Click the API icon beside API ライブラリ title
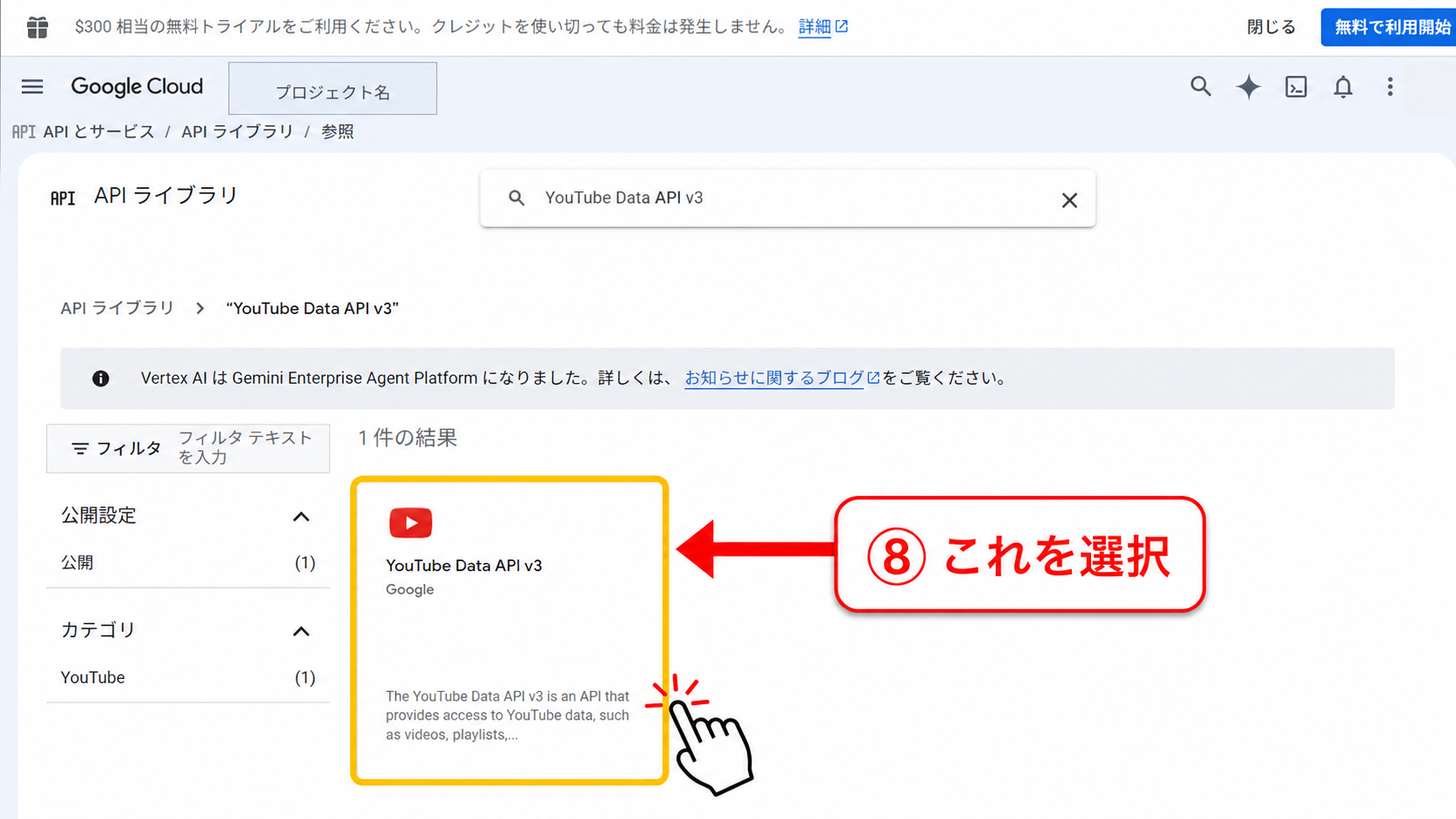The width and height of the screenshot is (1456, 819). click(x=63, y=198)
